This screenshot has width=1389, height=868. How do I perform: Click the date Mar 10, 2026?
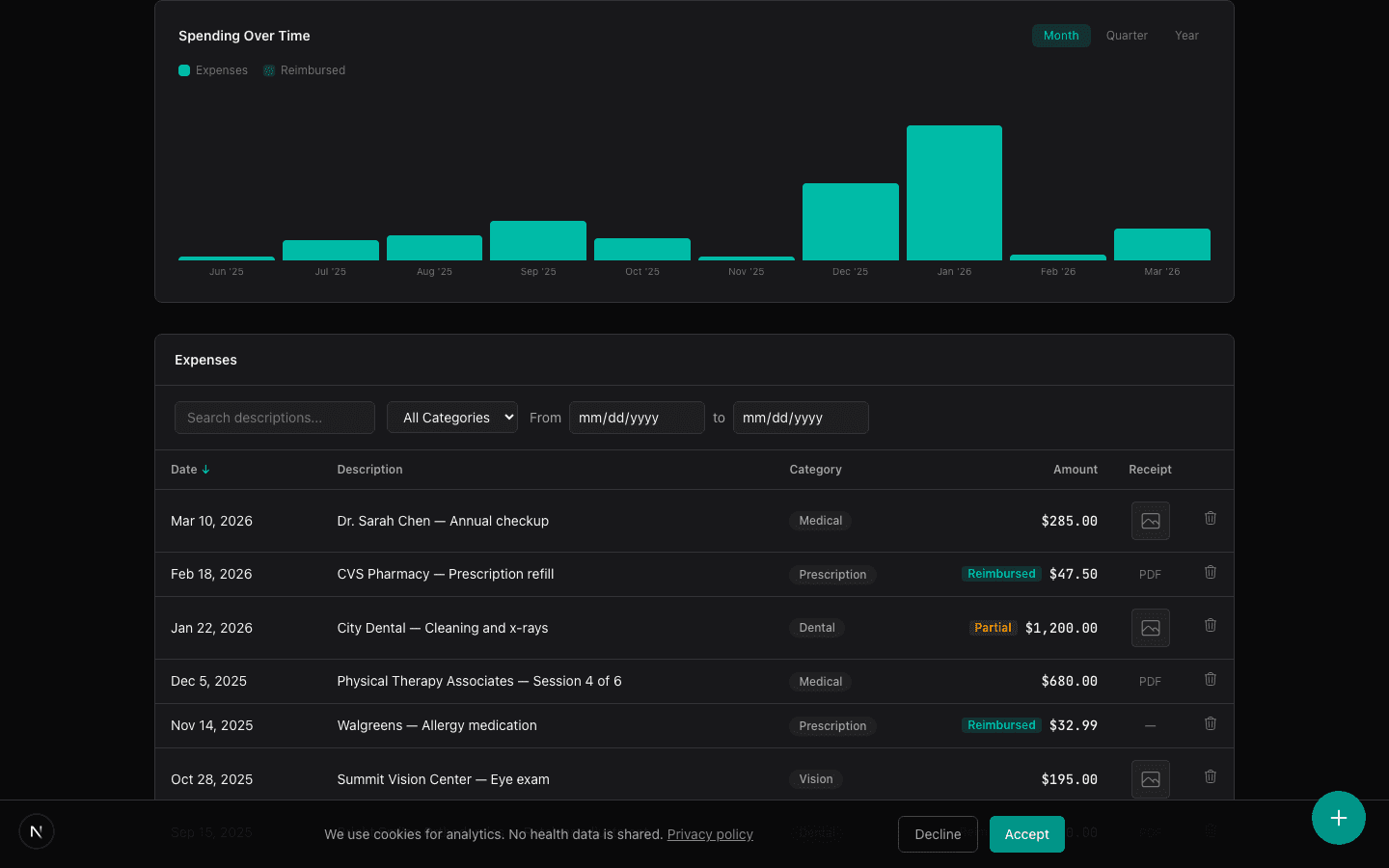click(211, 521)
